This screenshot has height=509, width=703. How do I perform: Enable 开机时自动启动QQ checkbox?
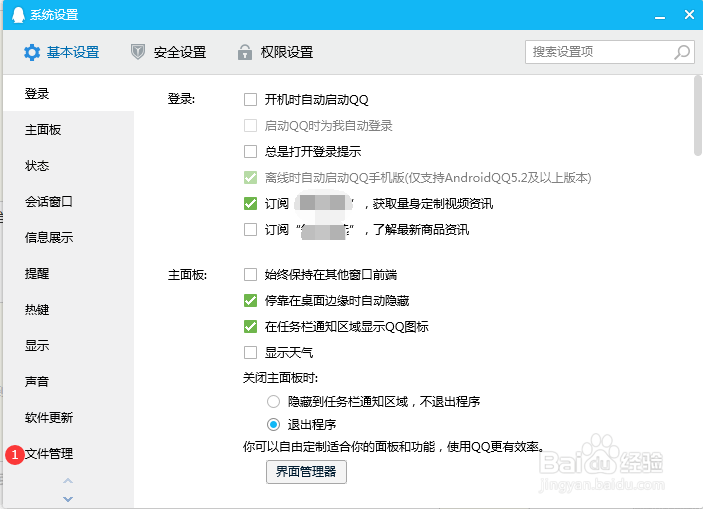point(250,100)
